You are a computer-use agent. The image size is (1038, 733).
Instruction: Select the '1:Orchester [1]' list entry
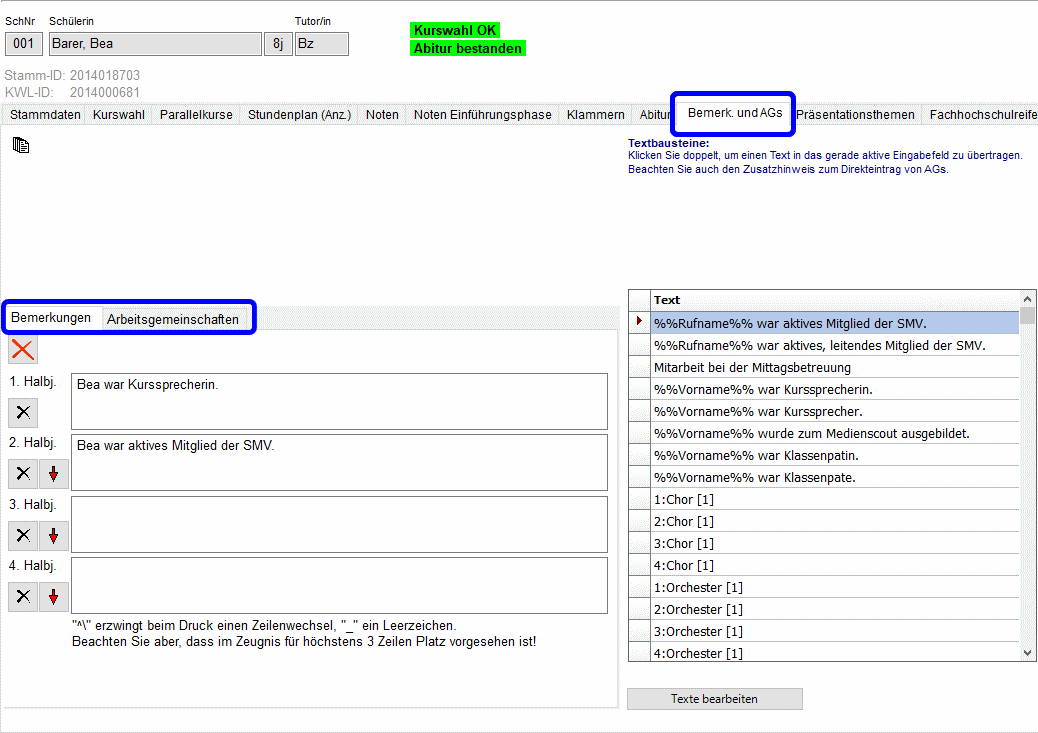[834, 587]
